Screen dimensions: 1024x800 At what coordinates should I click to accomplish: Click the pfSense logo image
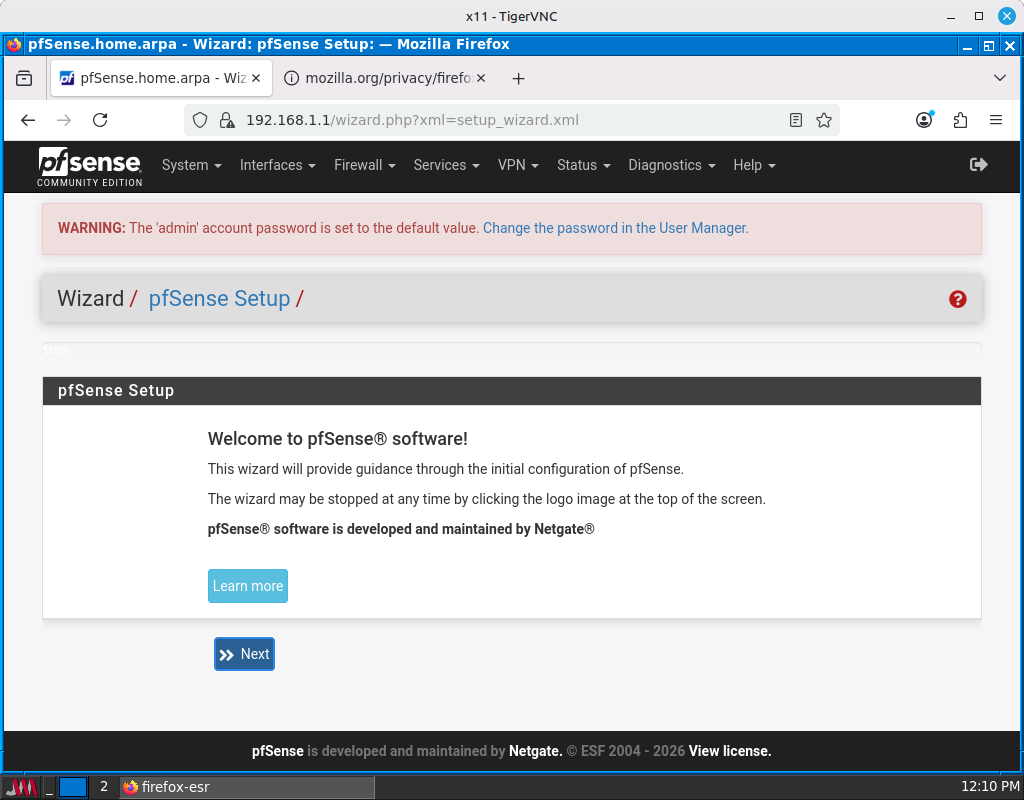(x=90, y=166)
